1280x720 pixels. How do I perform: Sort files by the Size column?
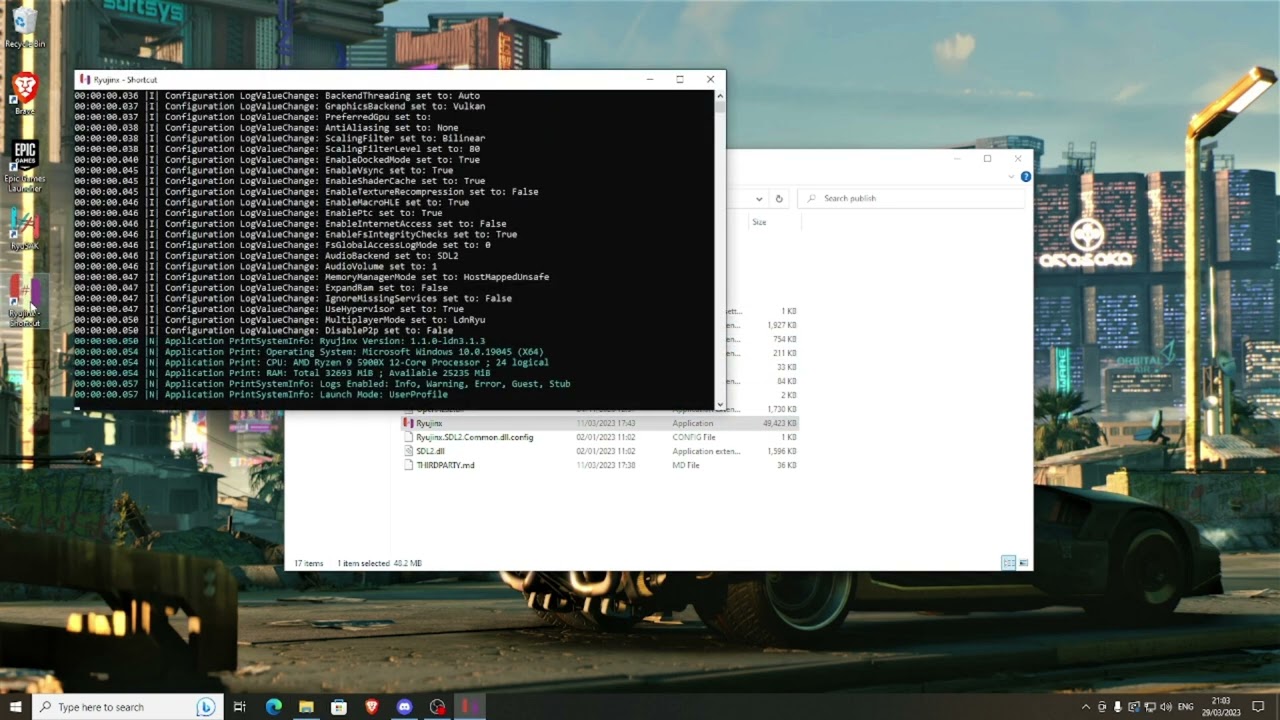[x=760, y=222]
